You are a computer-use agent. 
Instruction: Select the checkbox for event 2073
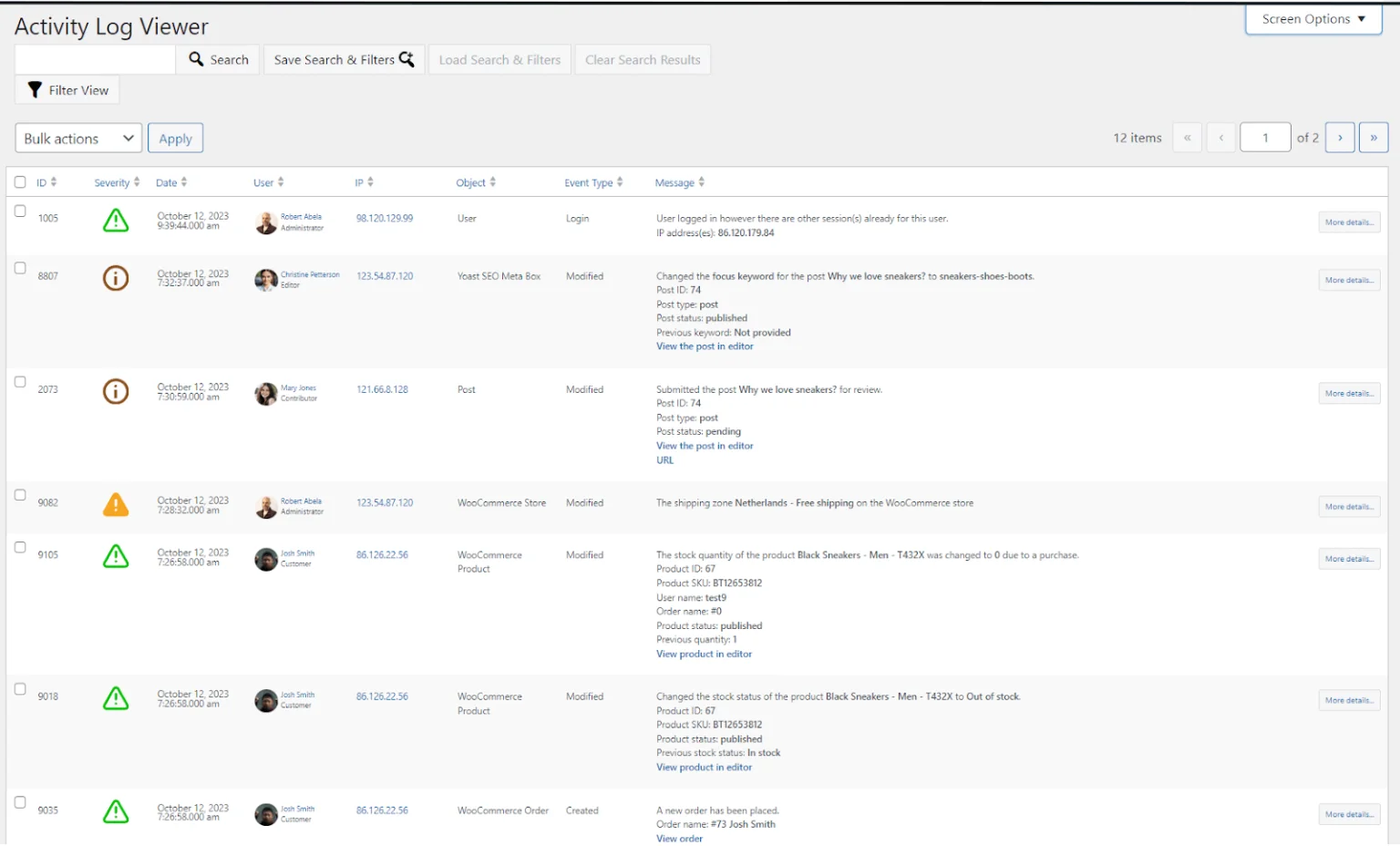20,382
